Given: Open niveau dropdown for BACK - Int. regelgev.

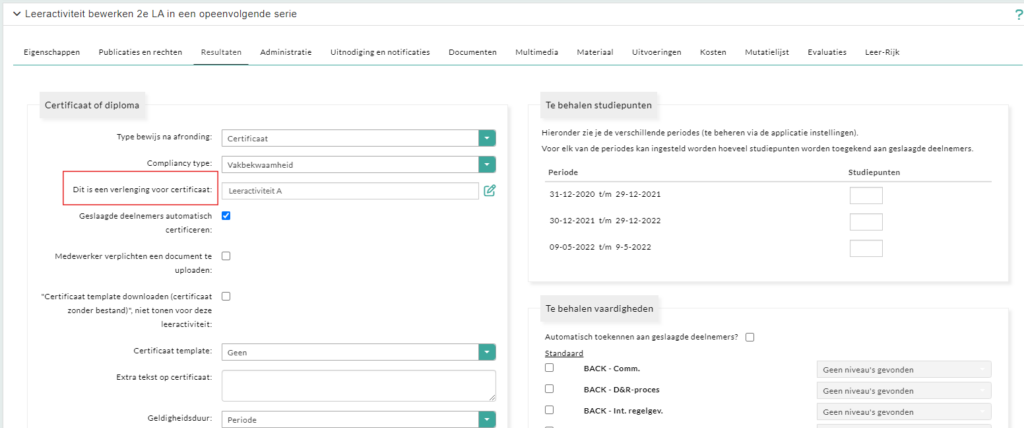Looking at the screenshot, I should coord(903,410).
